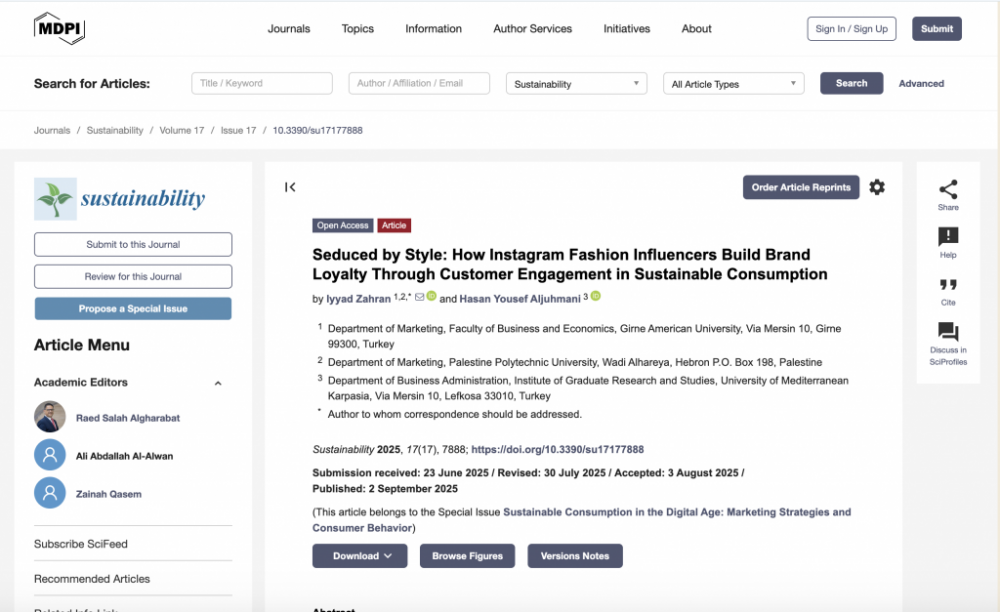Open the Share icon
The height and width of the screenshot is (612, 1000).
[x=947, y=190]
